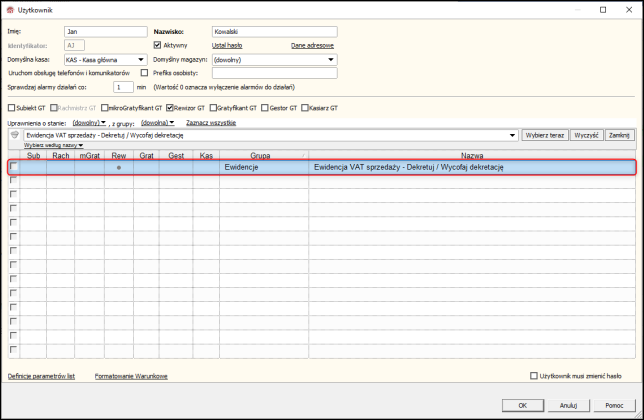Click the Prefiks osobisty input field
The image size is (644, 420).
tap(275, 73)
